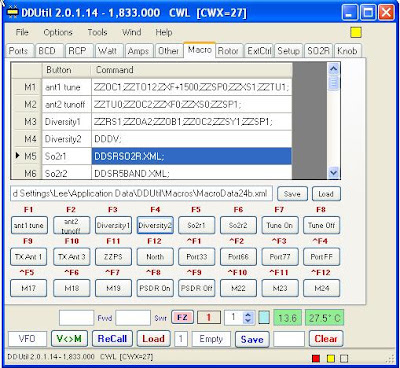Toggle the pink FZ button
Screen dimensions: 400x368
182,317
